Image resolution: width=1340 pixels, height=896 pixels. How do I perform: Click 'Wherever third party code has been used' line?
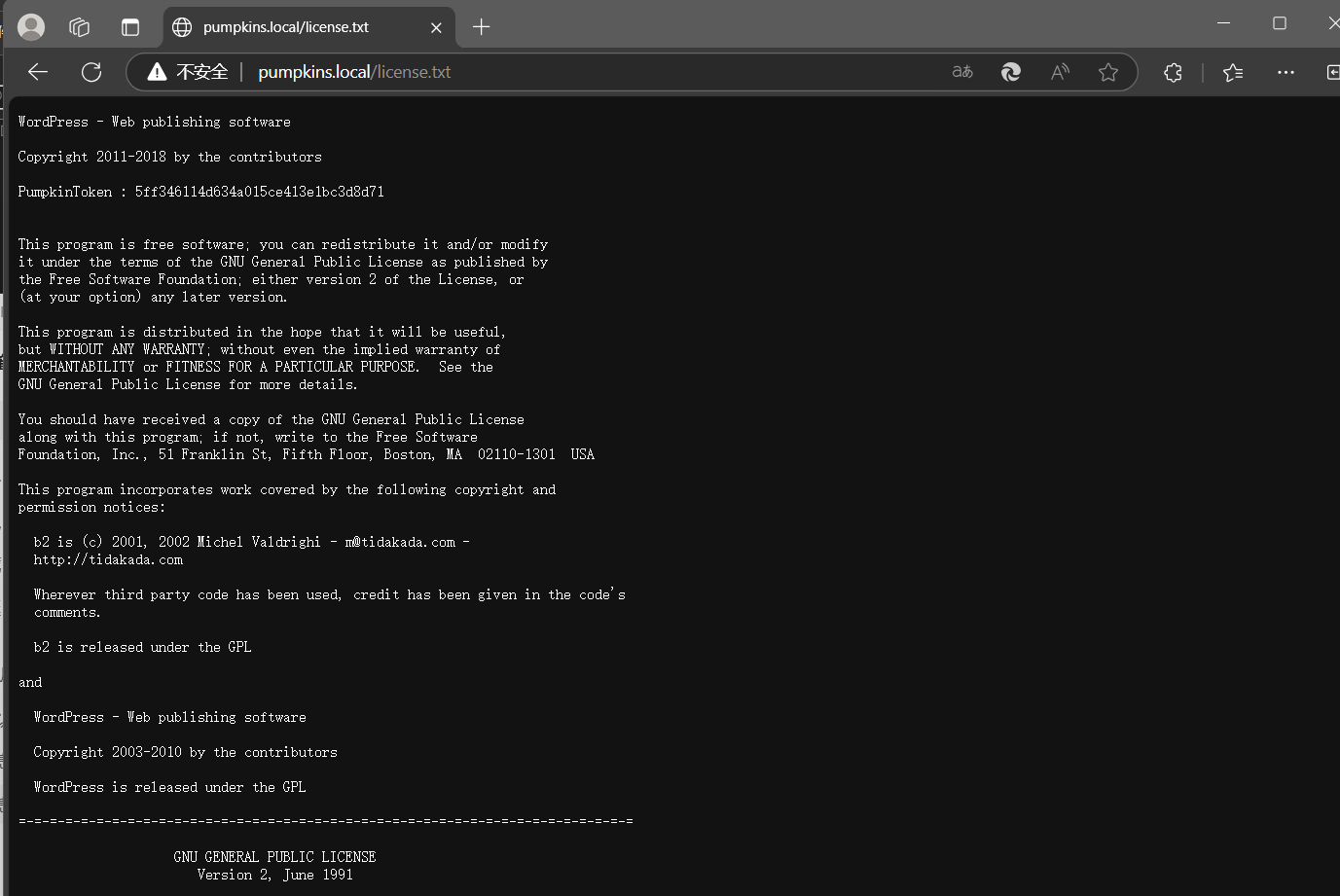(x=329, y=594)
